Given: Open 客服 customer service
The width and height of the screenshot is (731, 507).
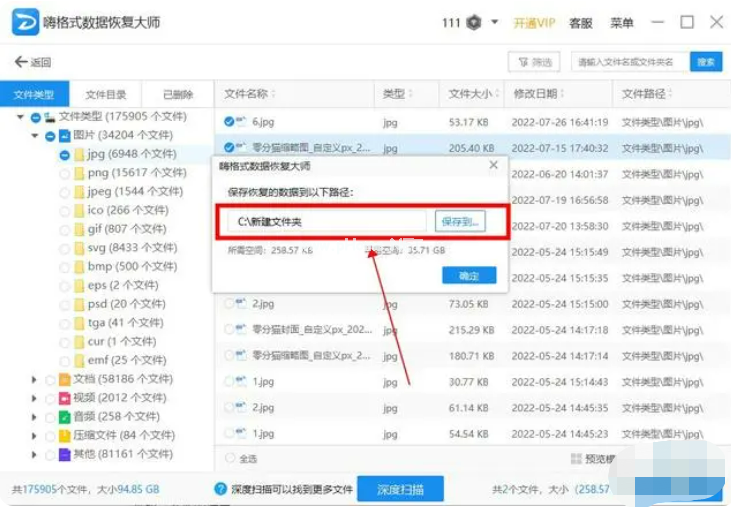Looking at the screenshot, I should click(580, 23).
